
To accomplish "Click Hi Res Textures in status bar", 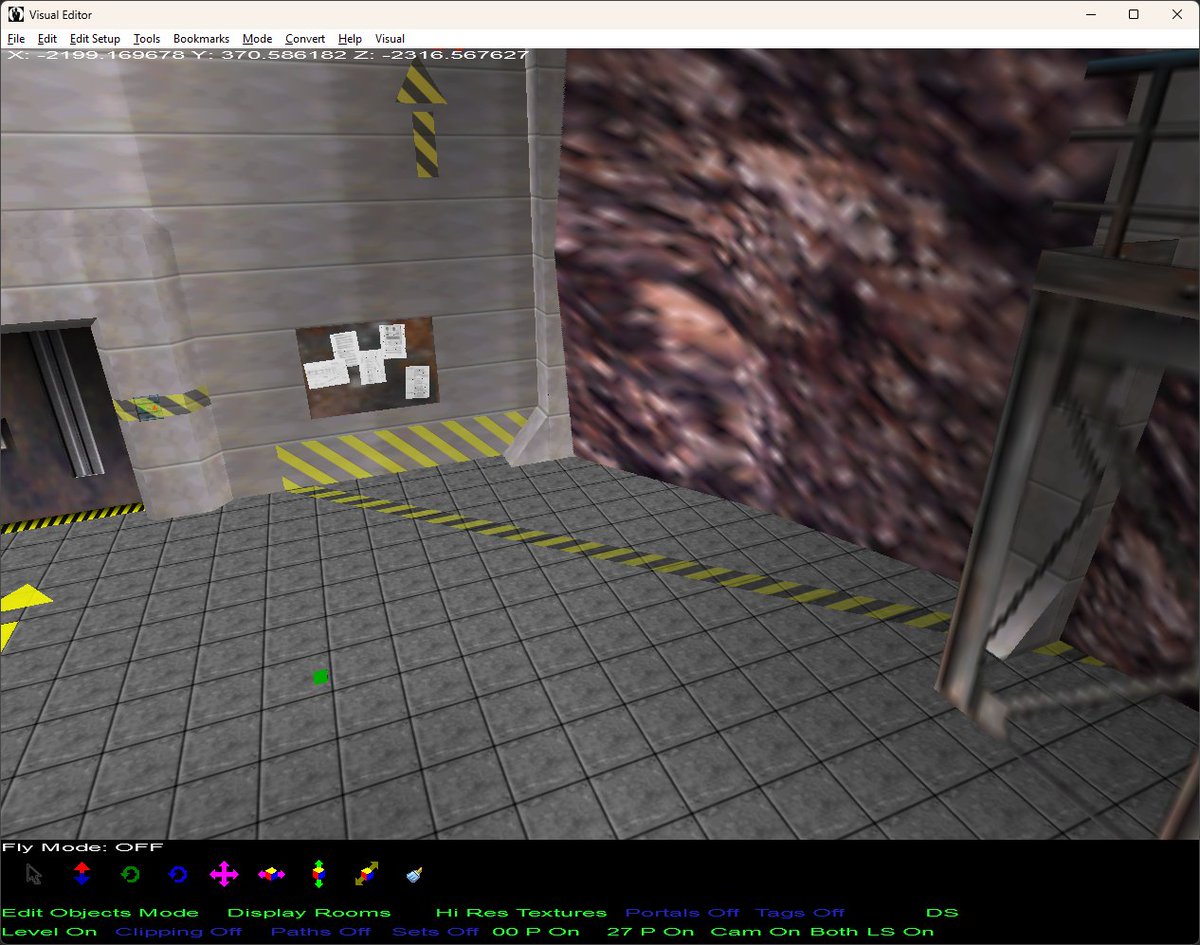I will point(520,912).
